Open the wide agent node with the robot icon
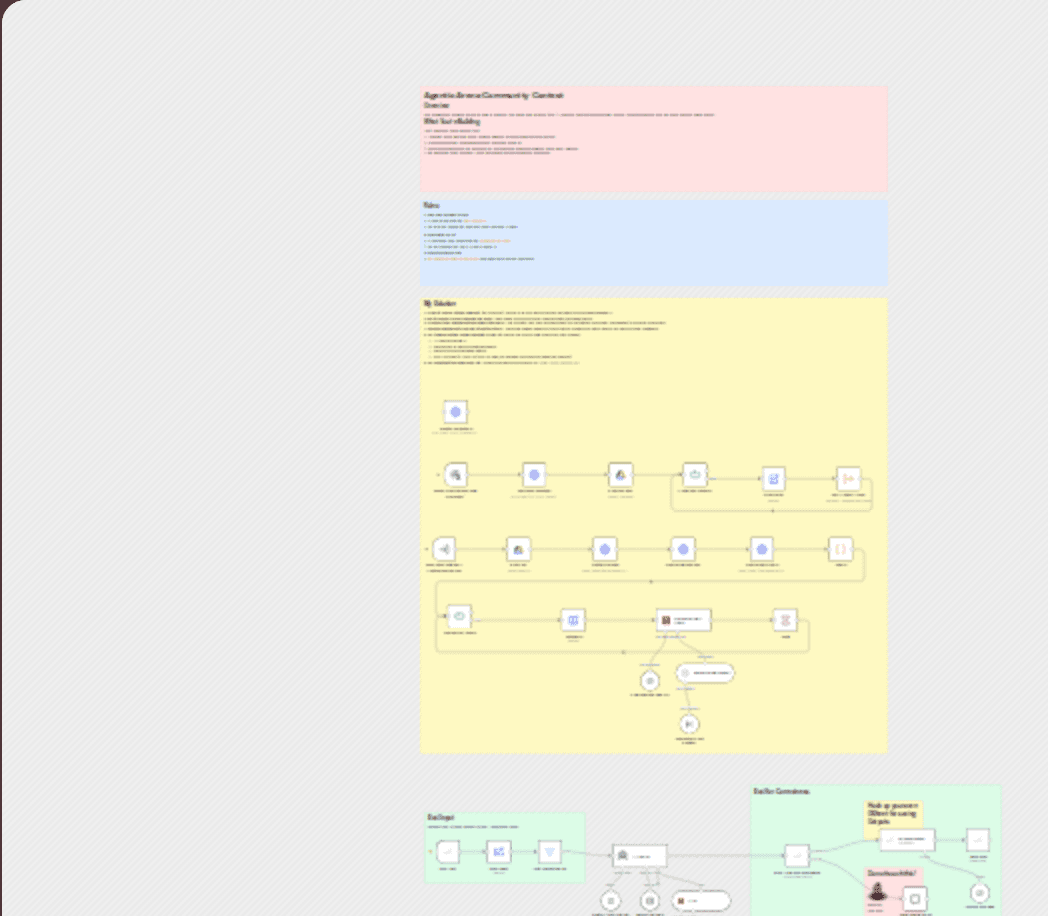This screenshot has height=916, width=1048. [640, 856]
